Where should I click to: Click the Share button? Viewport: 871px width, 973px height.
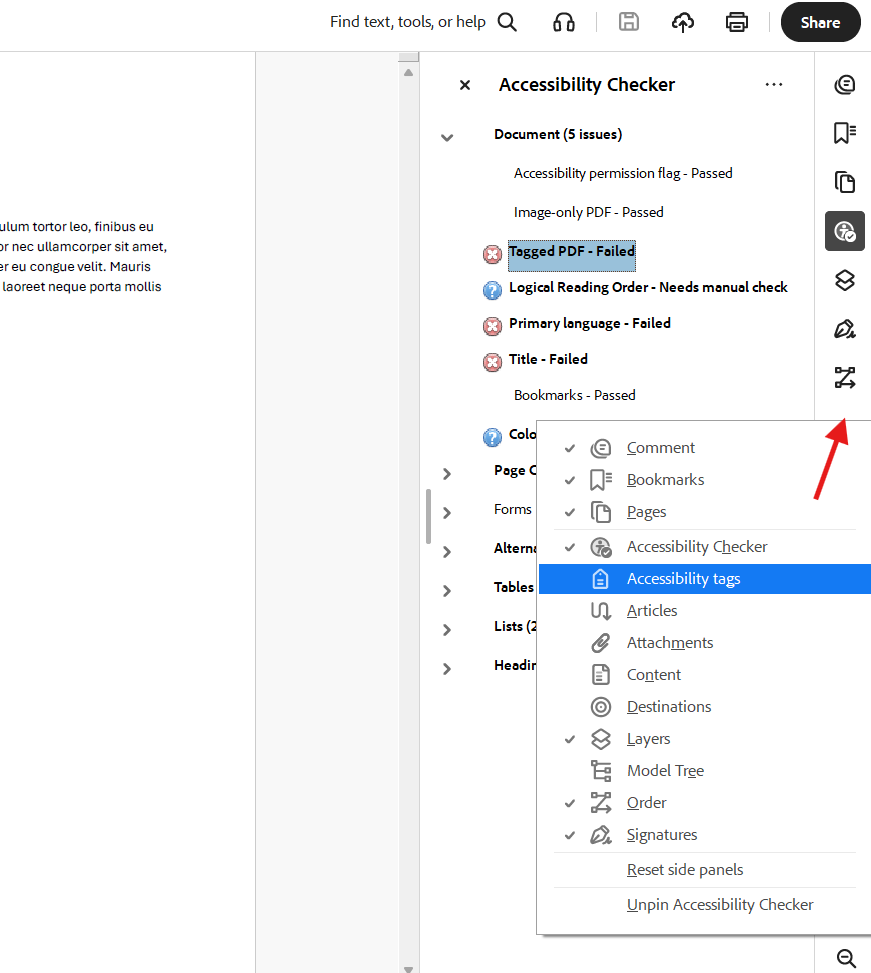coord(820,22)
